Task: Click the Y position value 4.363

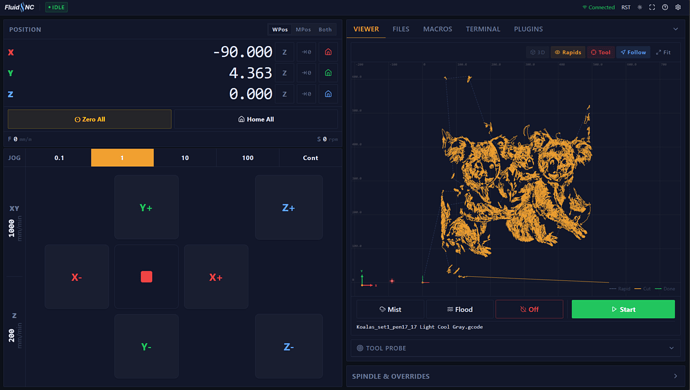Action: pos(250,73)
